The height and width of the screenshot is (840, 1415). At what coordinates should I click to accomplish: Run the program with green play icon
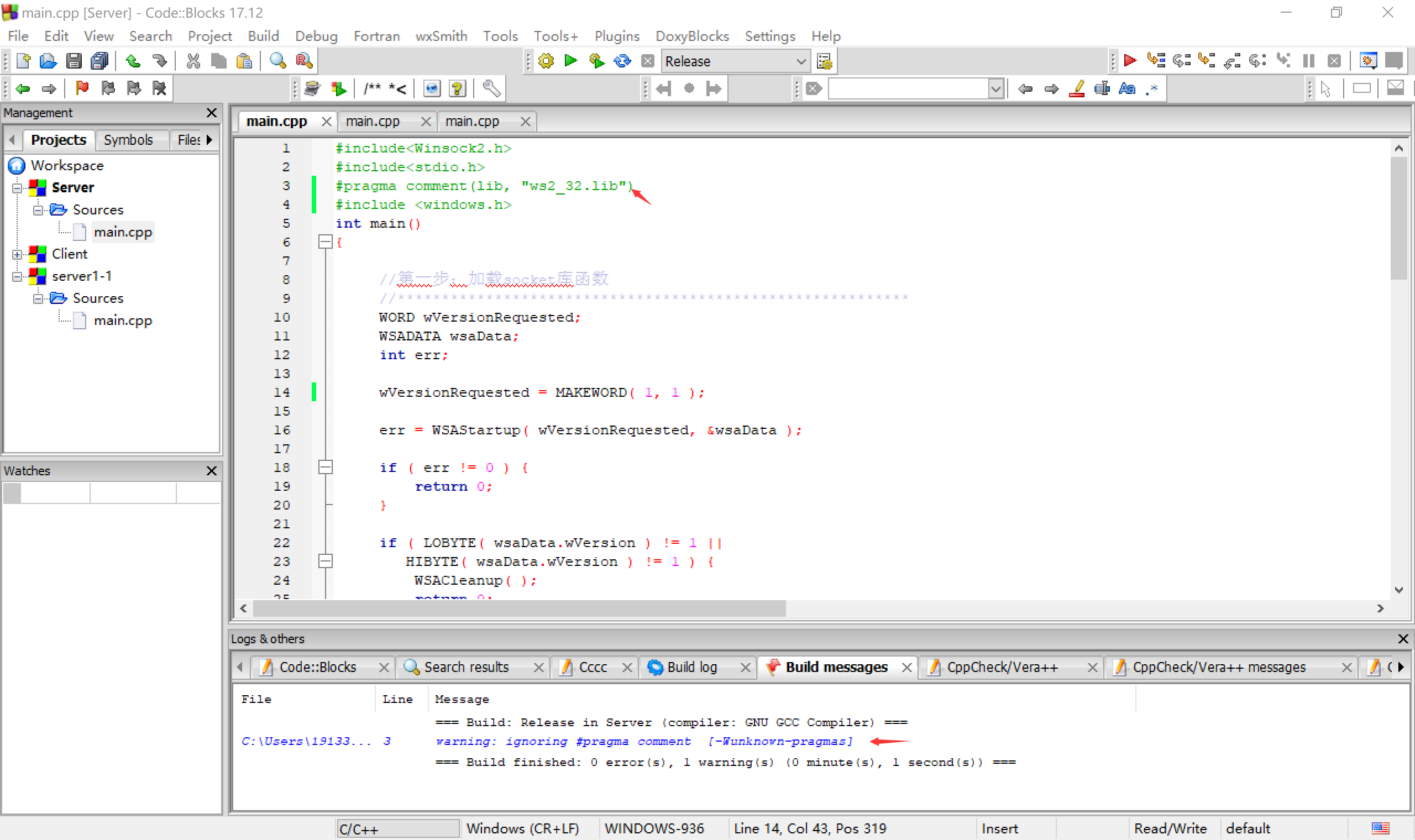point(570,61)
